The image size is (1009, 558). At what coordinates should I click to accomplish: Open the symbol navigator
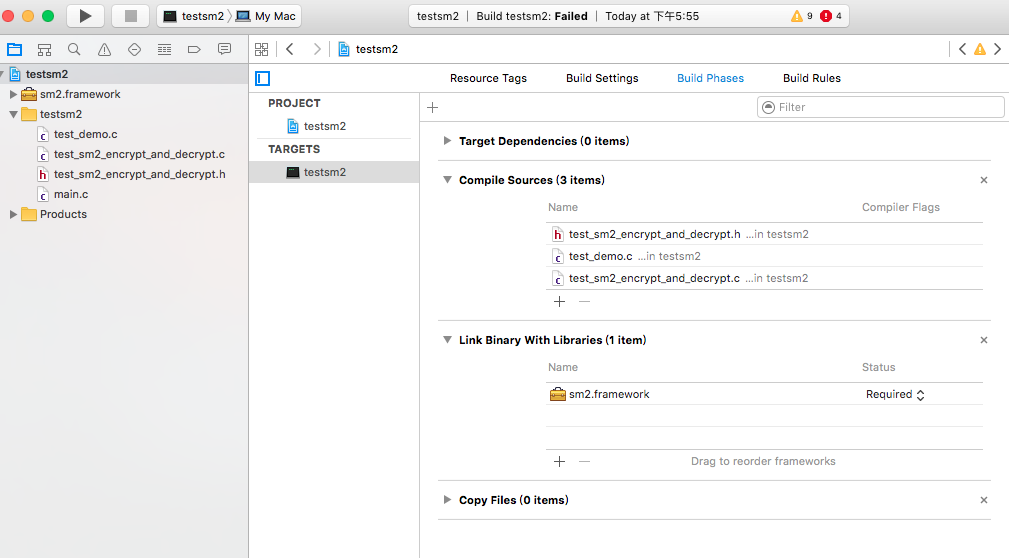coord(44,50)
